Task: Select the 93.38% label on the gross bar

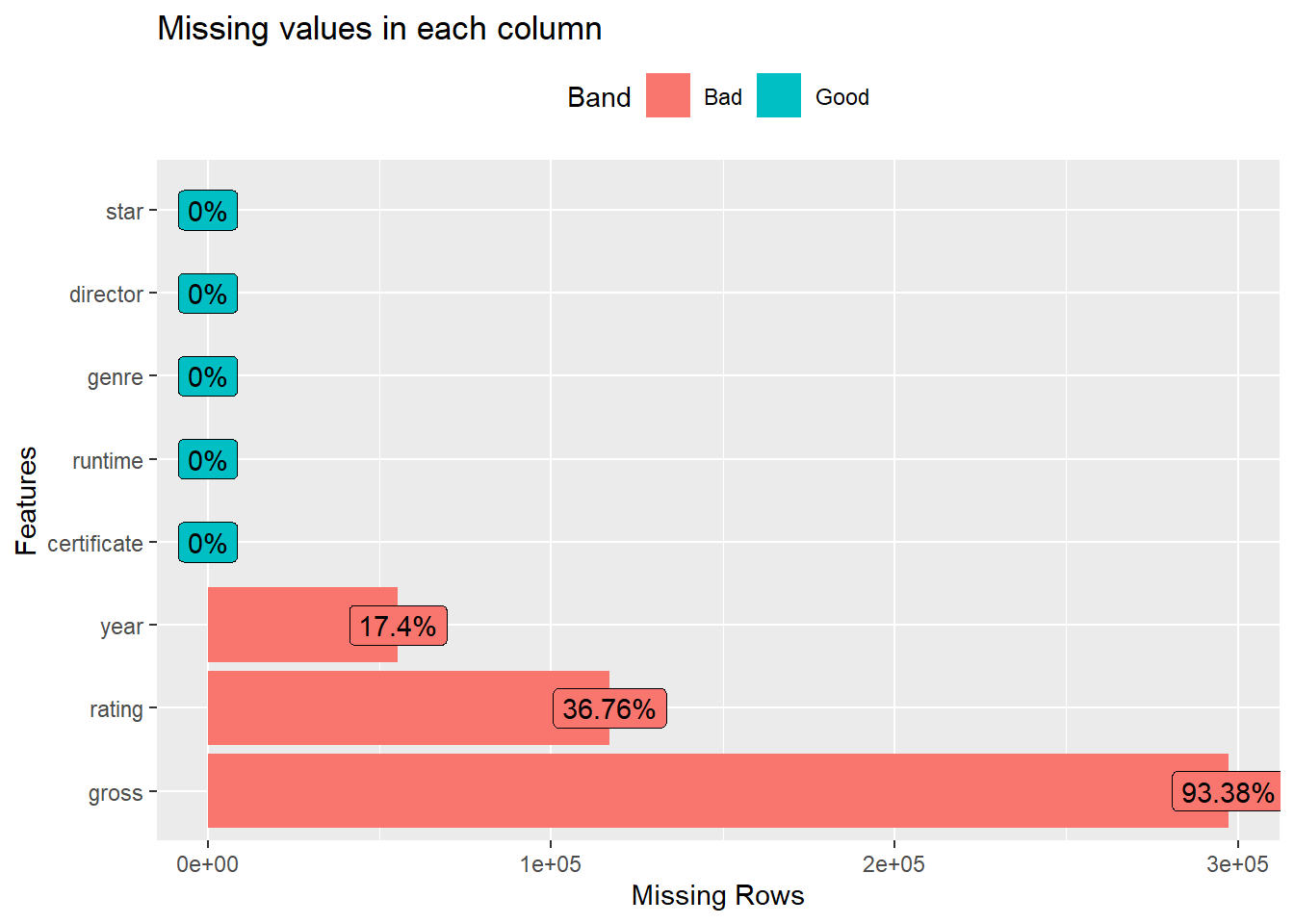Action: [x=1227, y=792]
